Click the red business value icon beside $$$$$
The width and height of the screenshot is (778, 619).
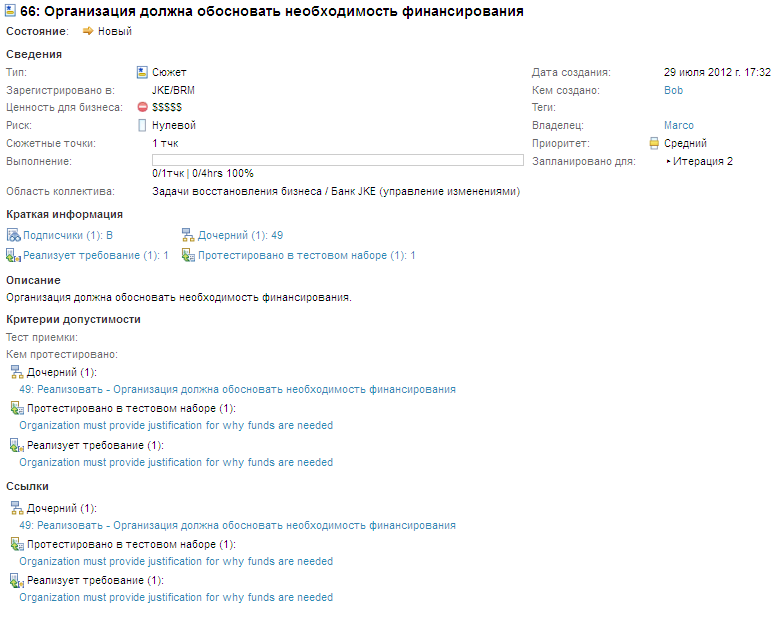point(142,107)
